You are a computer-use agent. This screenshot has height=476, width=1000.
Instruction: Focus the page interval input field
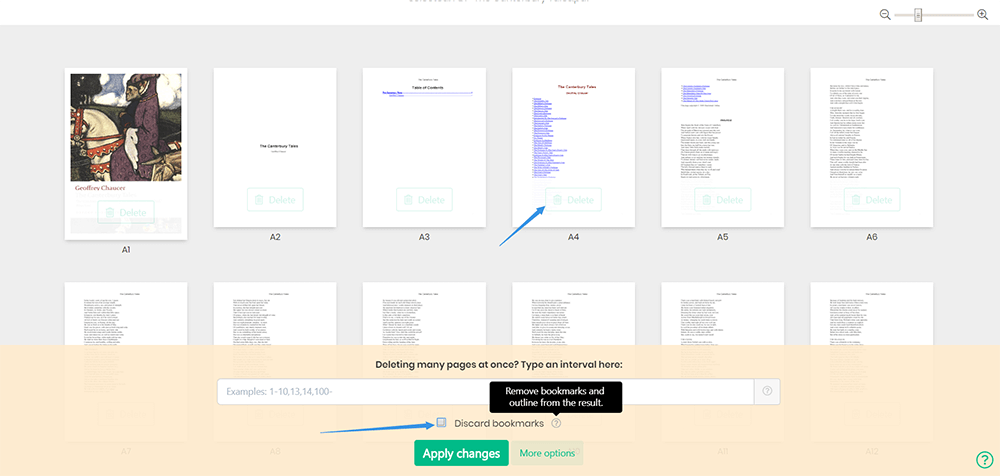point(485,391)
